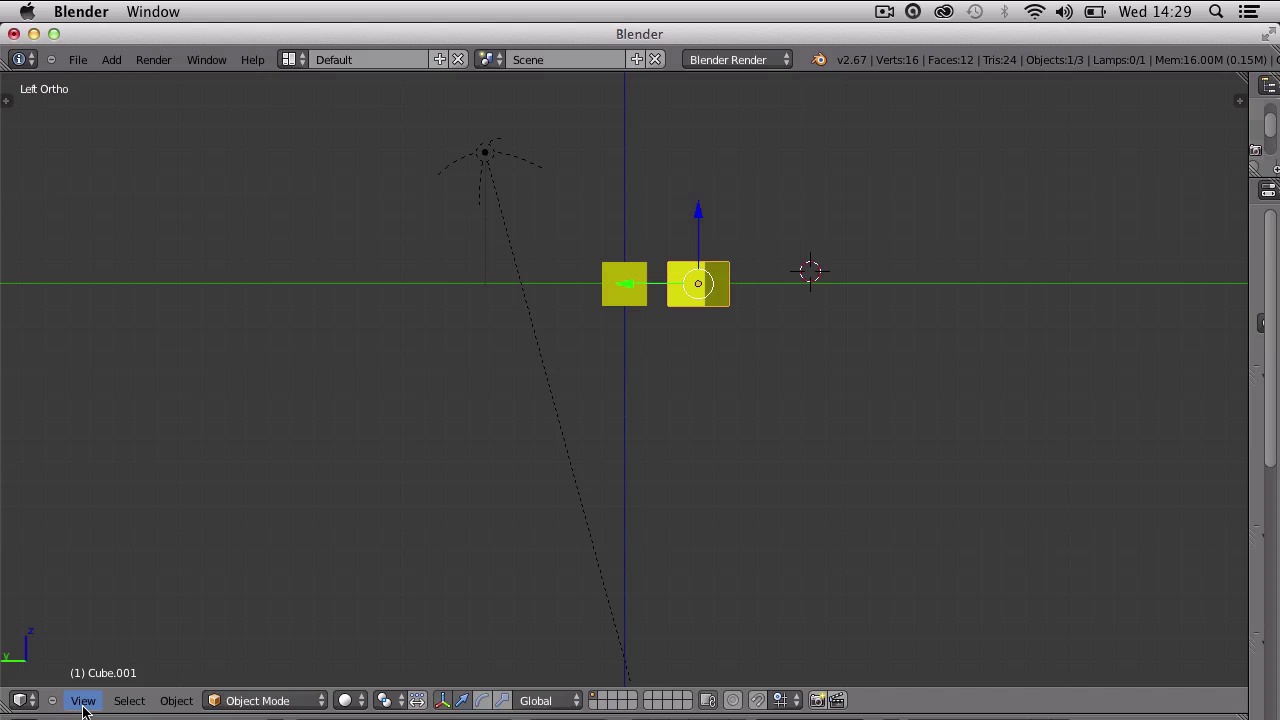The height and width of the screenshot is (720, 1280).
Task: Open the pivot point selector
Action: (390, 701)
